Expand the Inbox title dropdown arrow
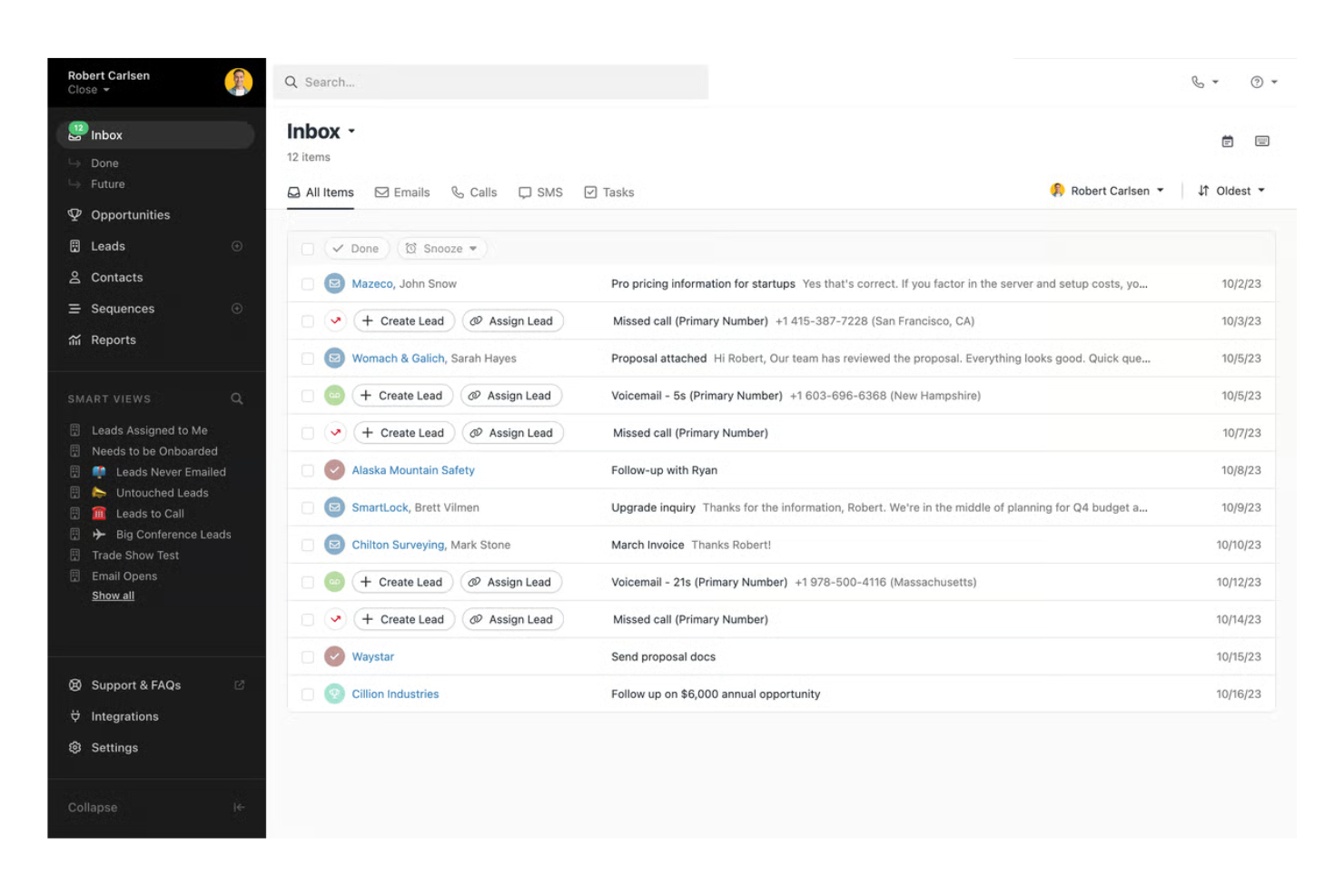The height and width of the screenshot is (896, 1344). pos(351,132)
